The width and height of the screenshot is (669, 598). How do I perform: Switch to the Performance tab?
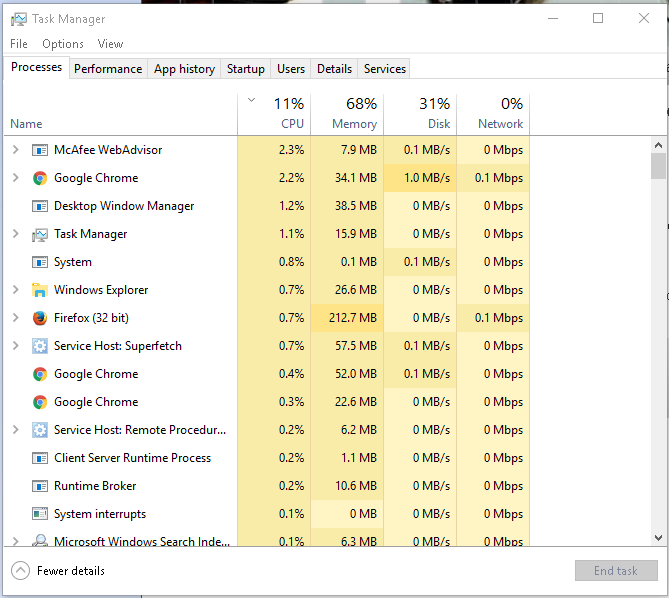click(x=108, y=69)
